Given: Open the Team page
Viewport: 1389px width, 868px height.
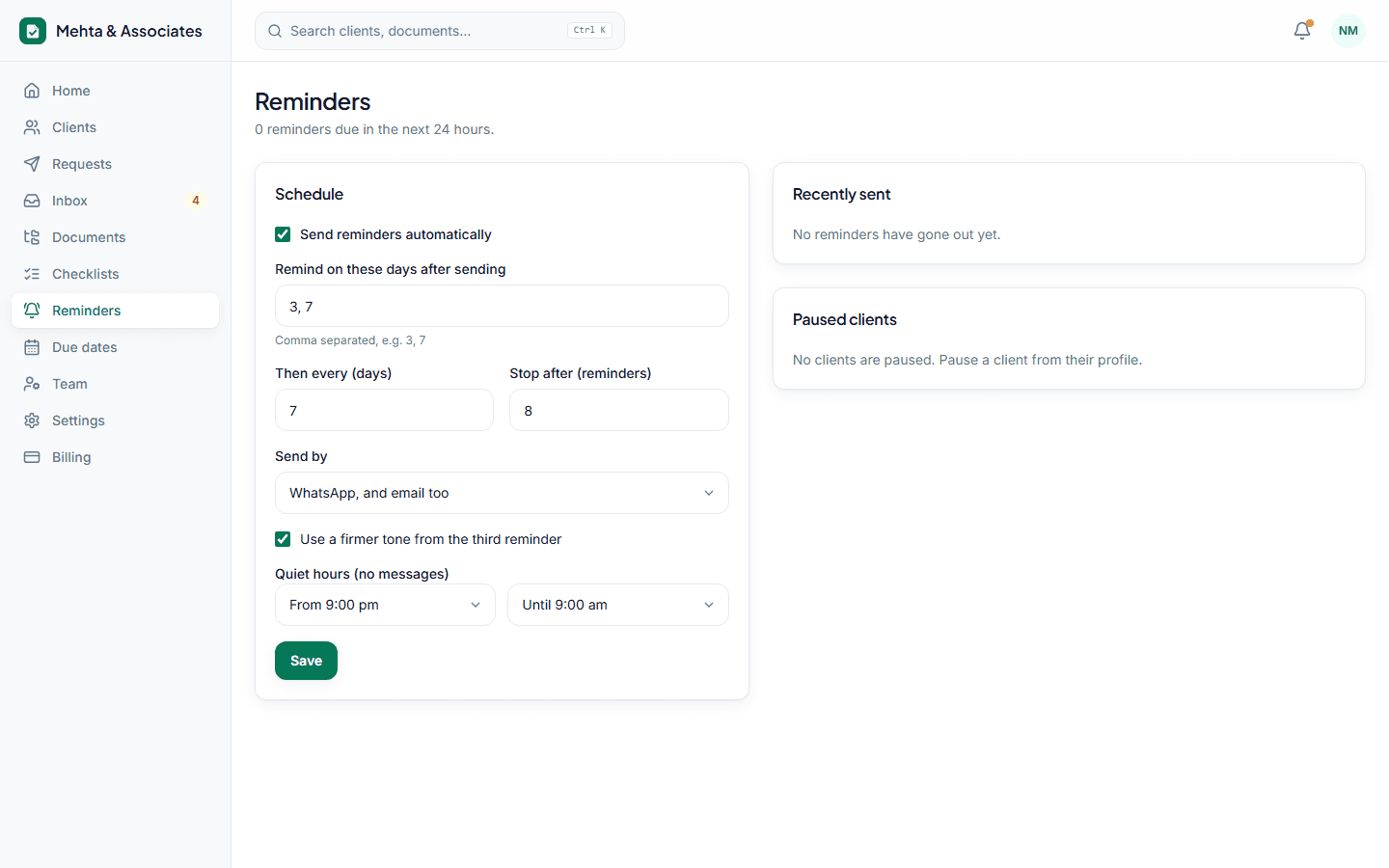Looking at the screenshot, I should click(115, 384).
